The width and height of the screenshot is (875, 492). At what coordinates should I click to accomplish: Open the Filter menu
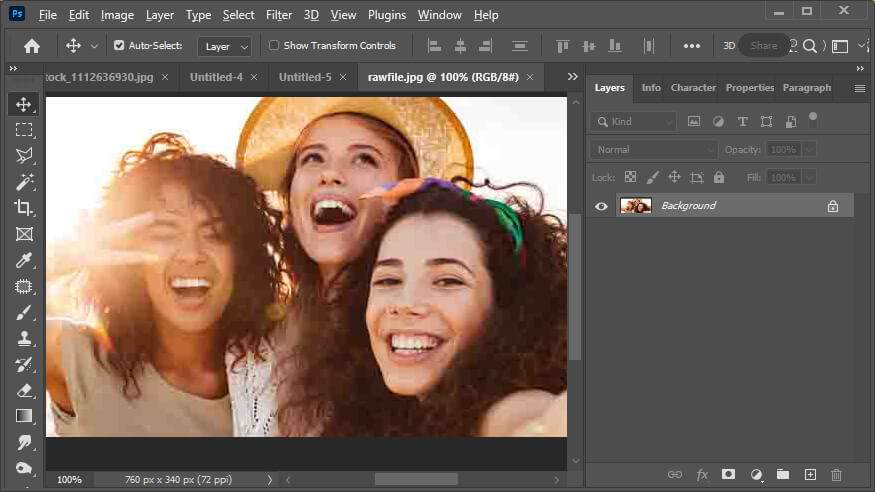[278, 15]
